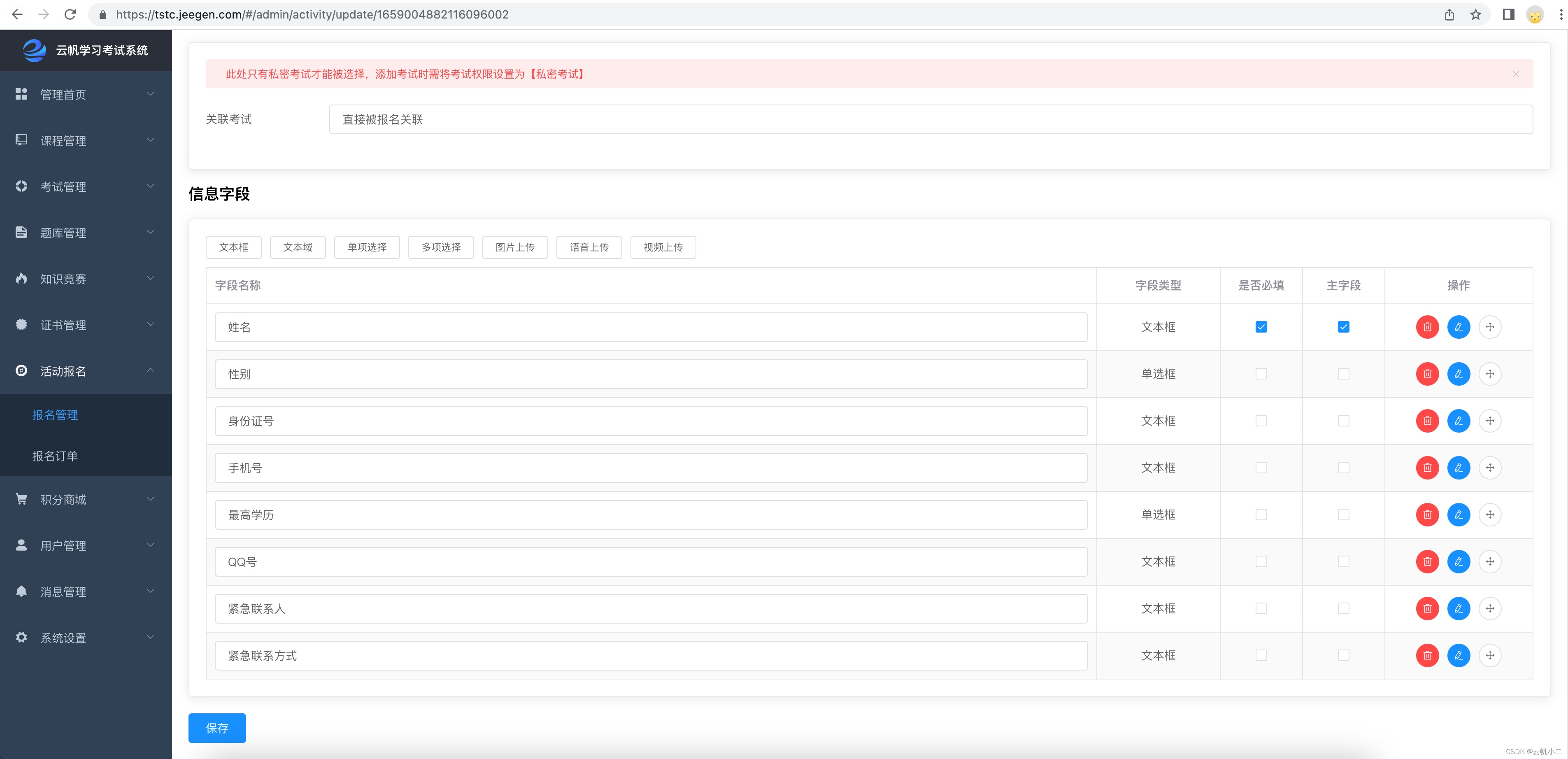Image resolution: width=1568 pixels, height=759 pixels.
Task: Click the 关联考试 selection field
Action: [x=931, y=119]
